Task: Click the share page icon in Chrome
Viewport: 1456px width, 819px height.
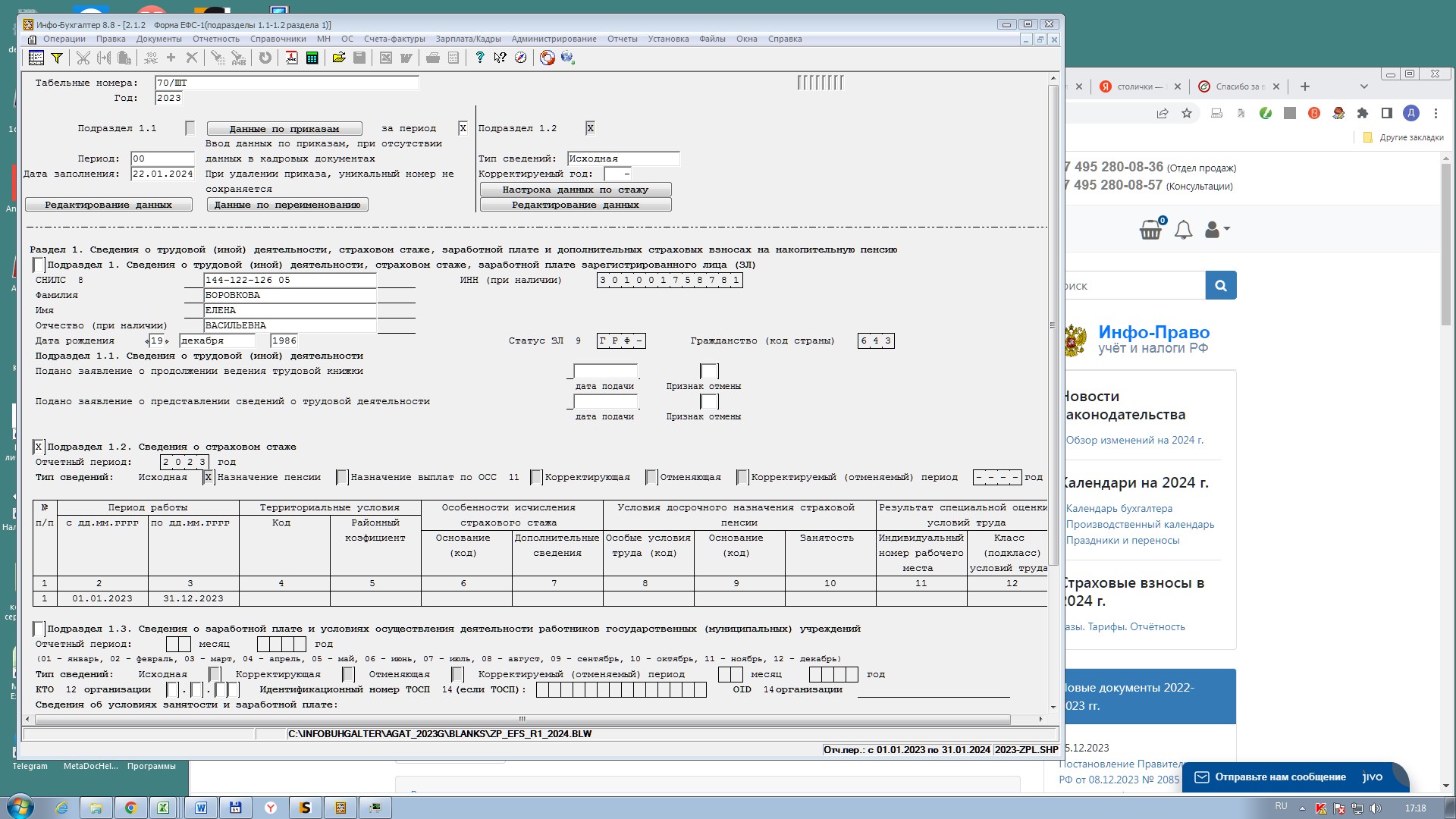Action: (1163, 113)
